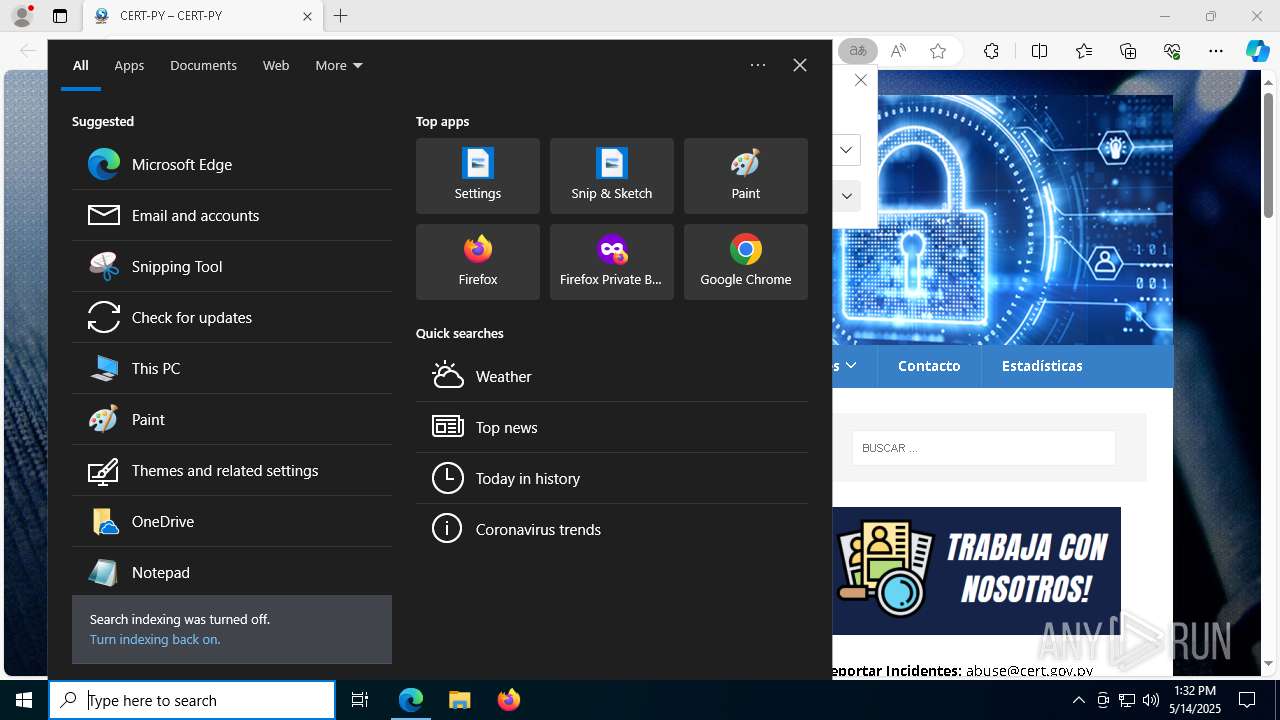Open Microsoft Edge from suggested list

[232, 164]
